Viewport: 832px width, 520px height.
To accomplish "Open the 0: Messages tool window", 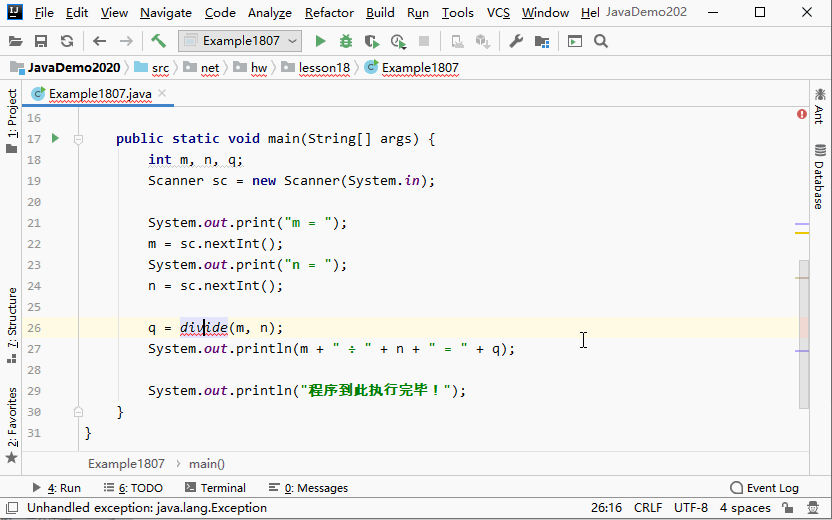I will pyautogui.click(x=308, y=488).
